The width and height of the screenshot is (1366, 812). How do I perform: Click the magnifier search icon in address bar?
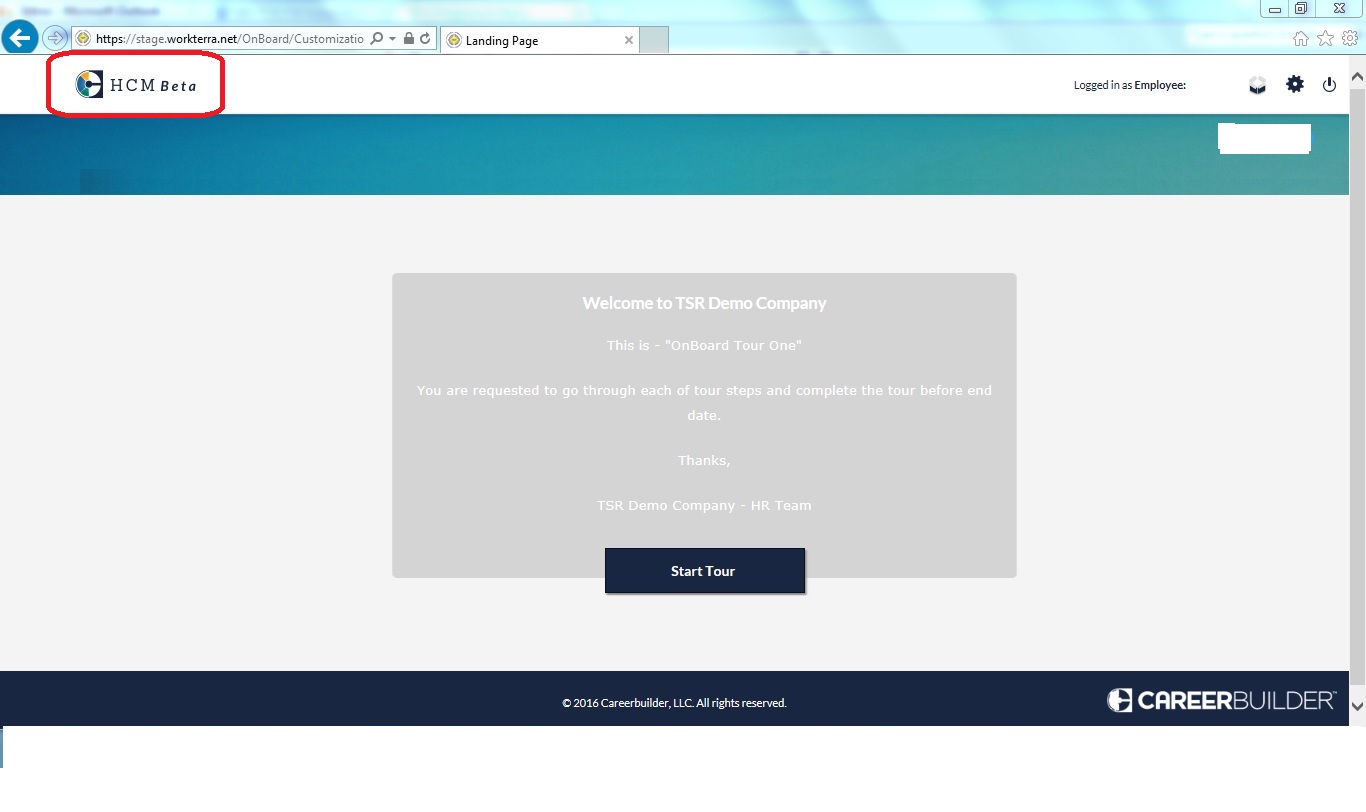tap(376, 39)
